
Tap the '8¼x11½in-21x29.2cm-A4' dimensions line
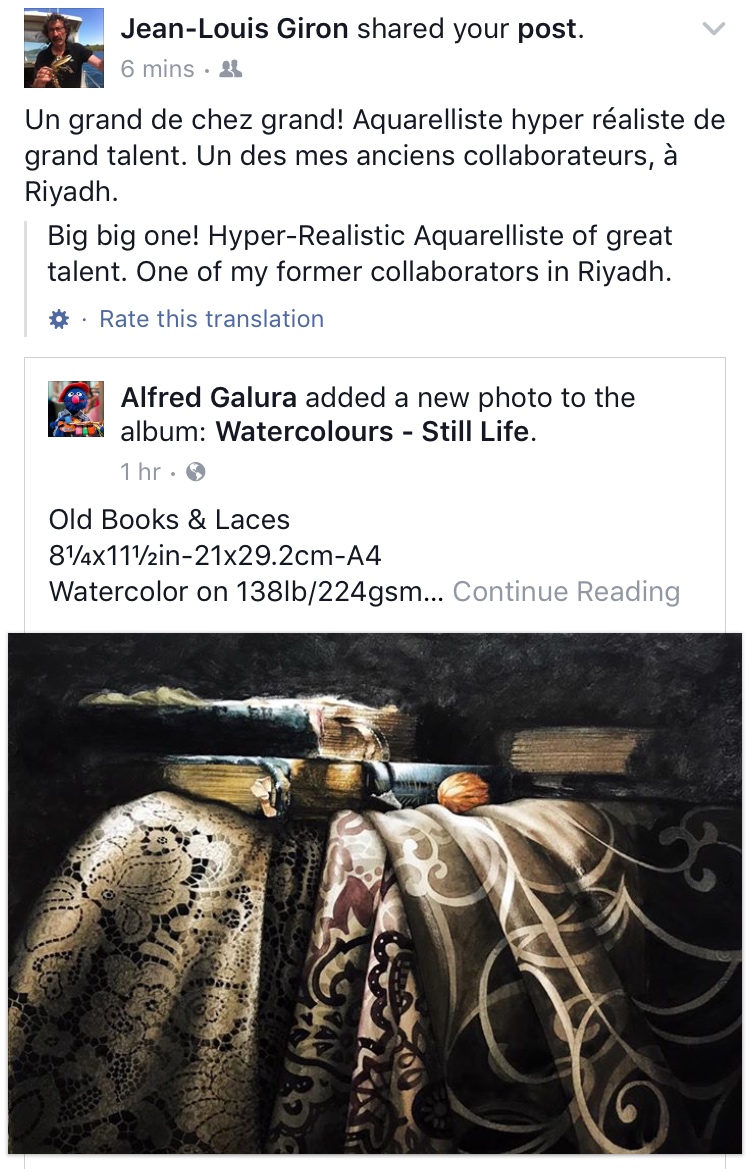pos(215,555)
